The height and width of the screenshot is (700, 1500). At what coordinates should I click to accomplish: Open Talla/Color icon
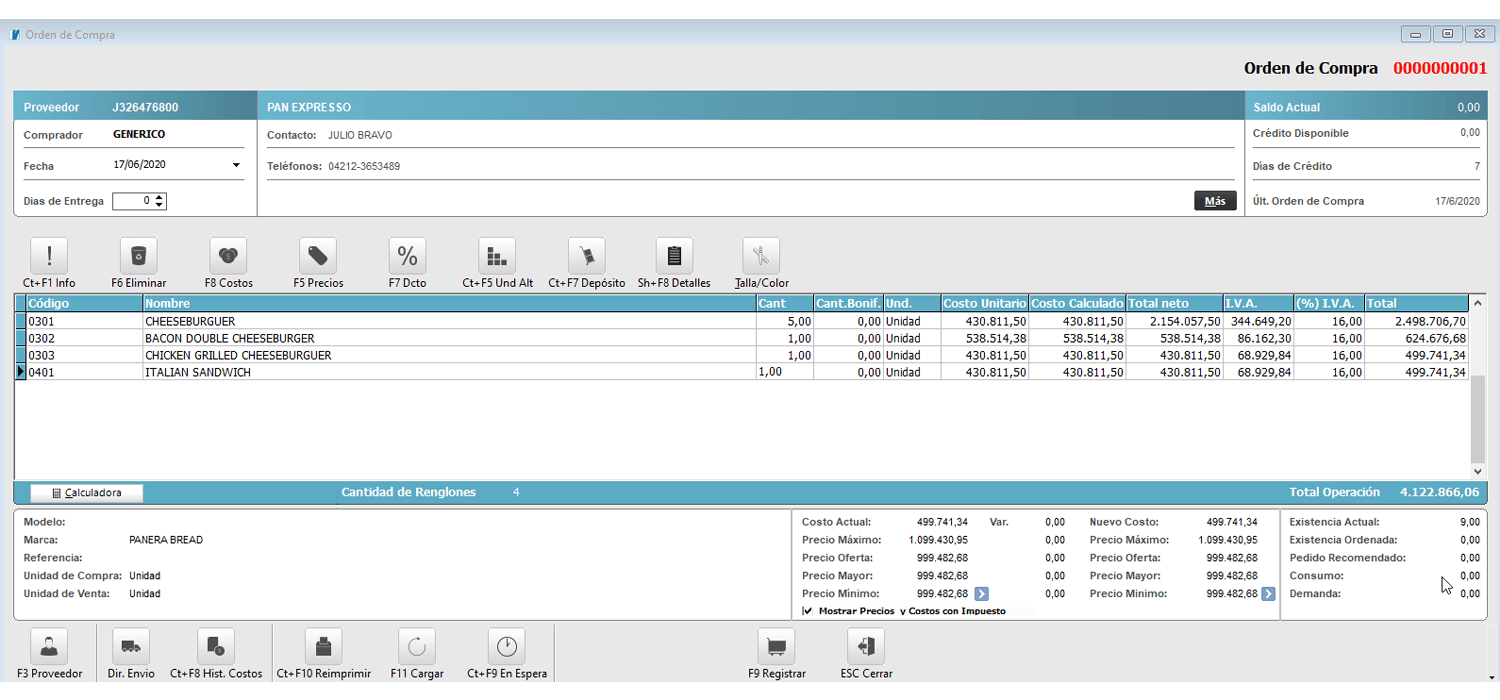(761, 256)
